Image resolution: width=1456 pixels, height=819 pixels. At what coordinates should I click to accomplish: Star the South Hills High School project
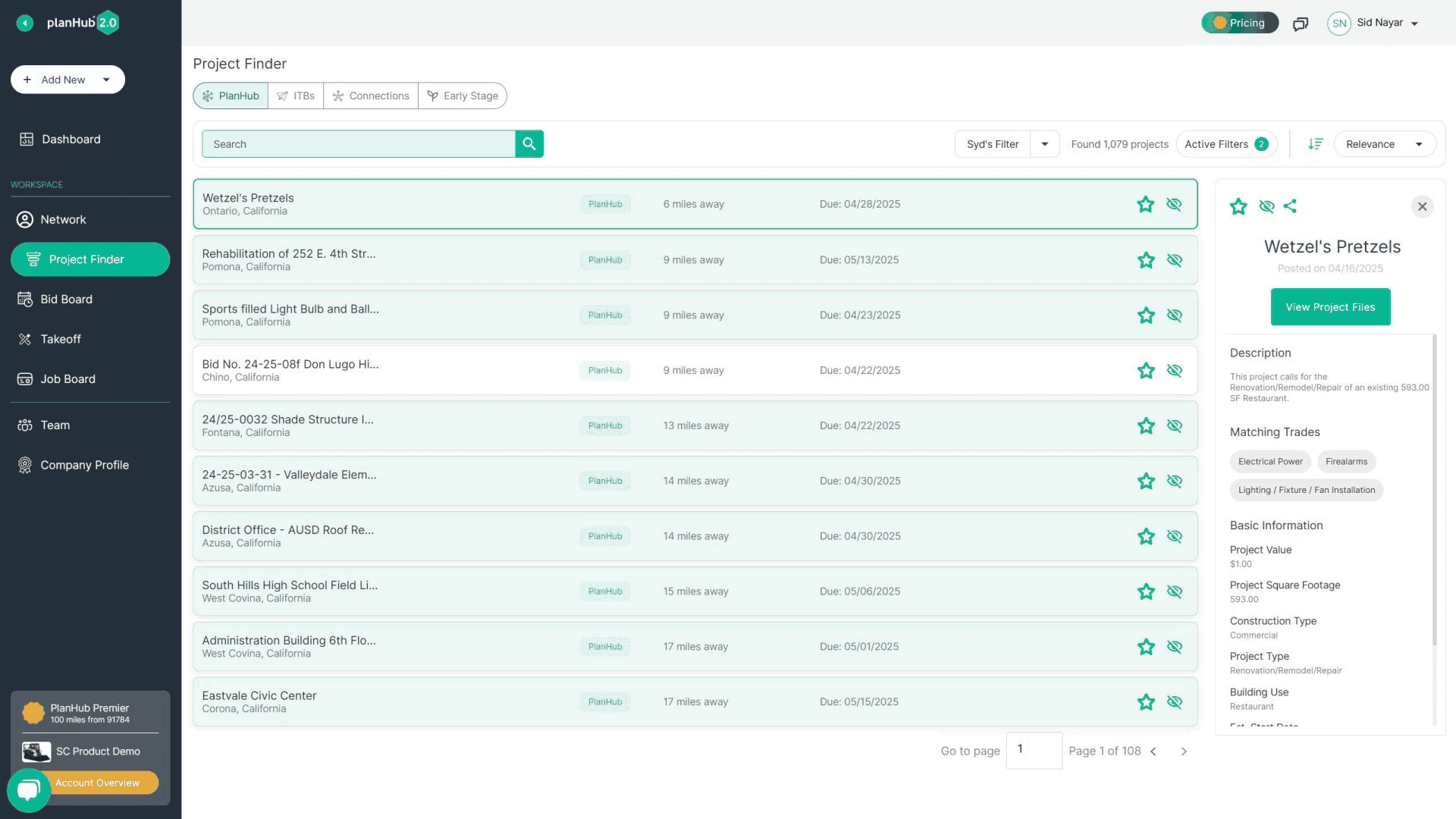[1146, 591]
